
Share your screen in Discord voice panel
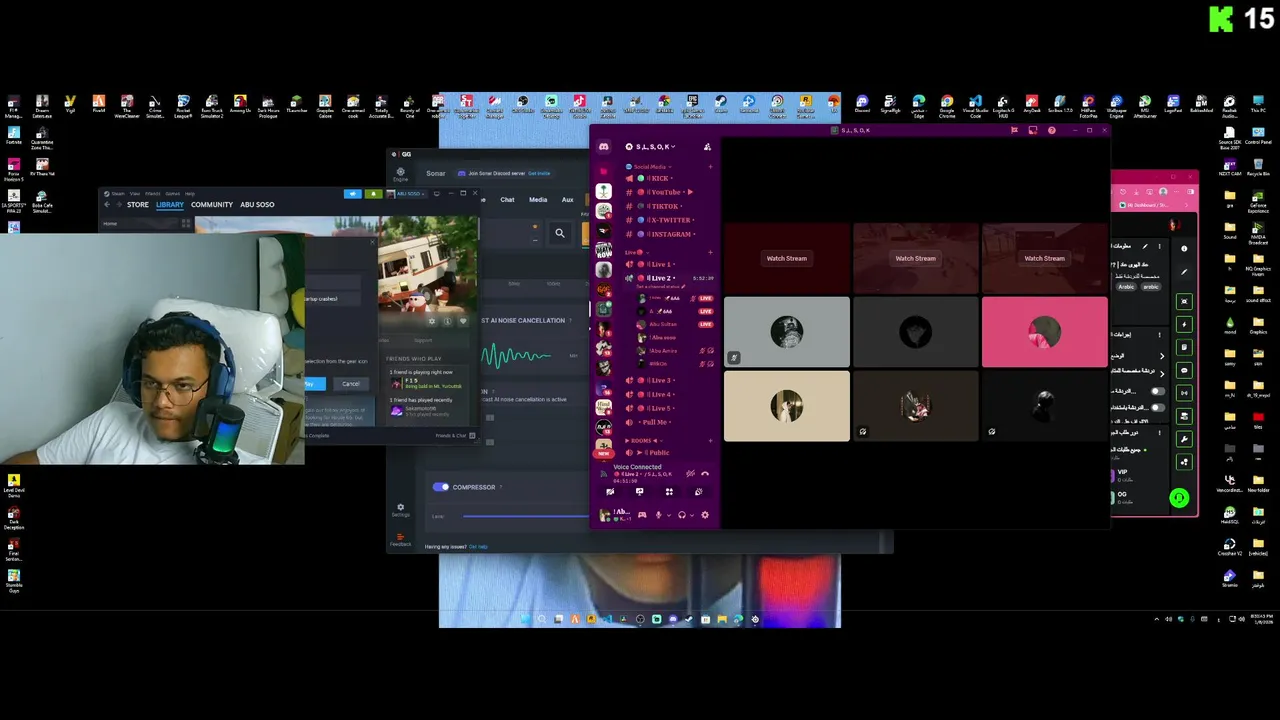[x=640, y=492]
